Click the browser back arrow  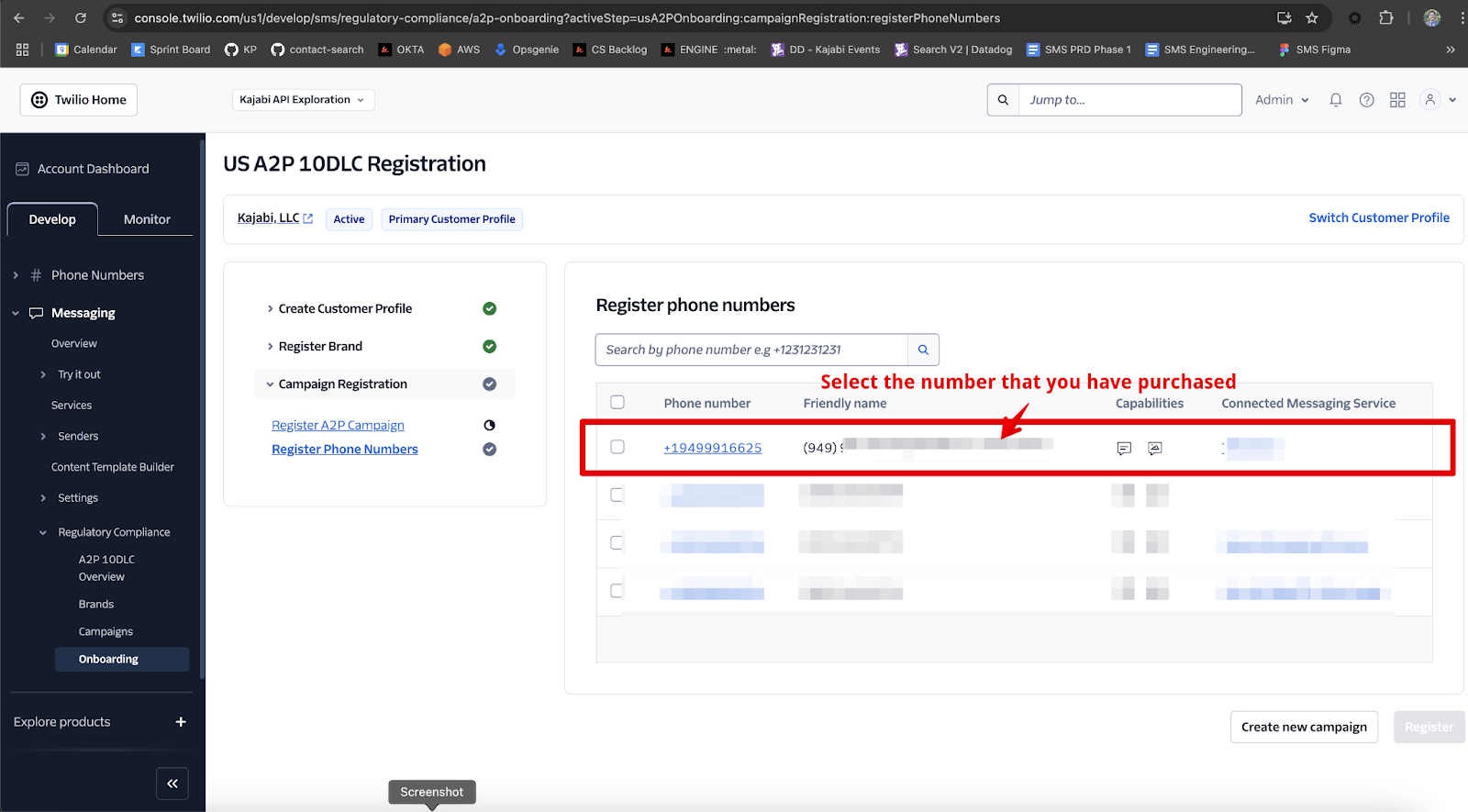point(19,17)
